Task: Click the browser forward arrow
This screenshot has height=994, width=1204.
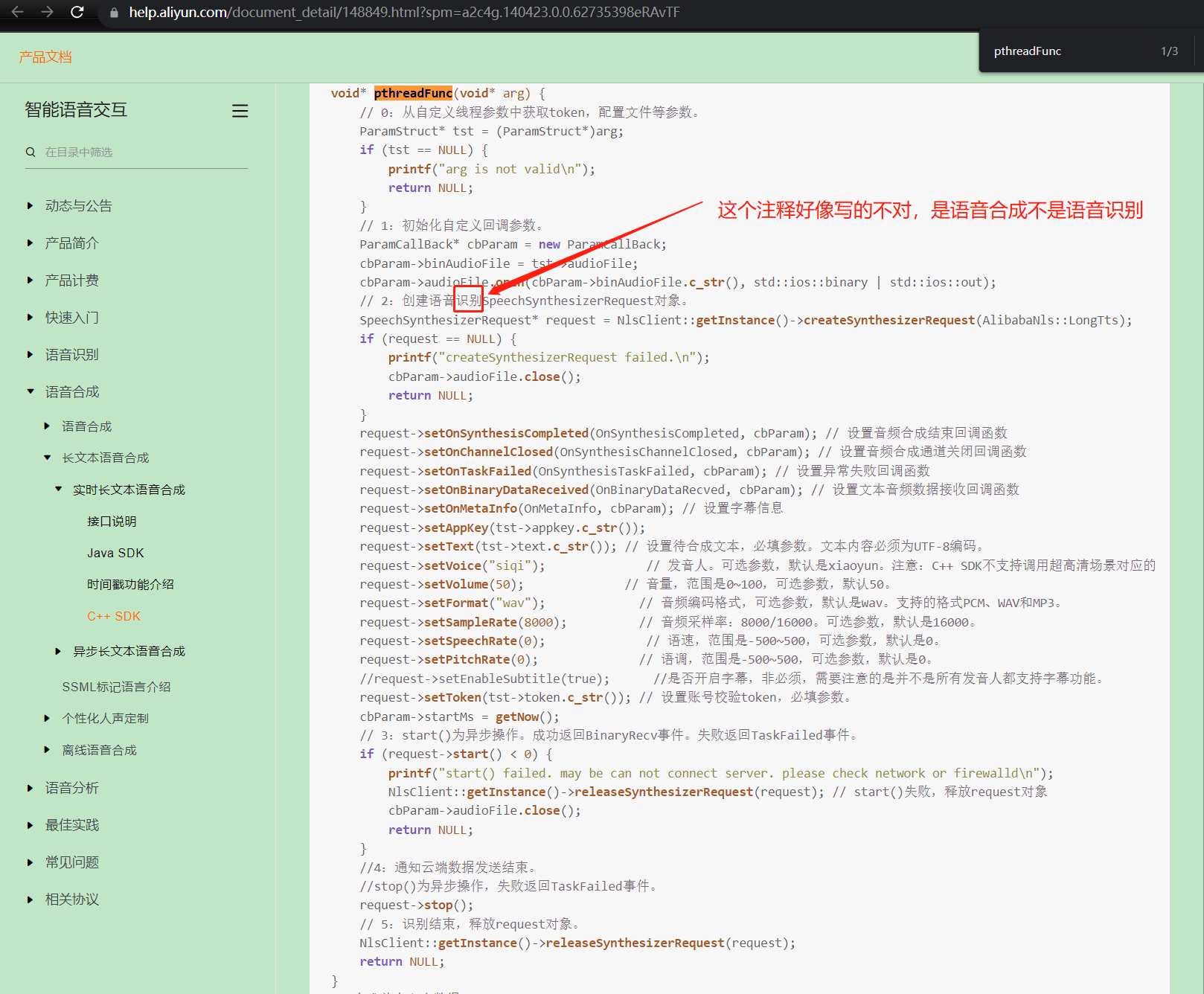Action: (47, 12)
